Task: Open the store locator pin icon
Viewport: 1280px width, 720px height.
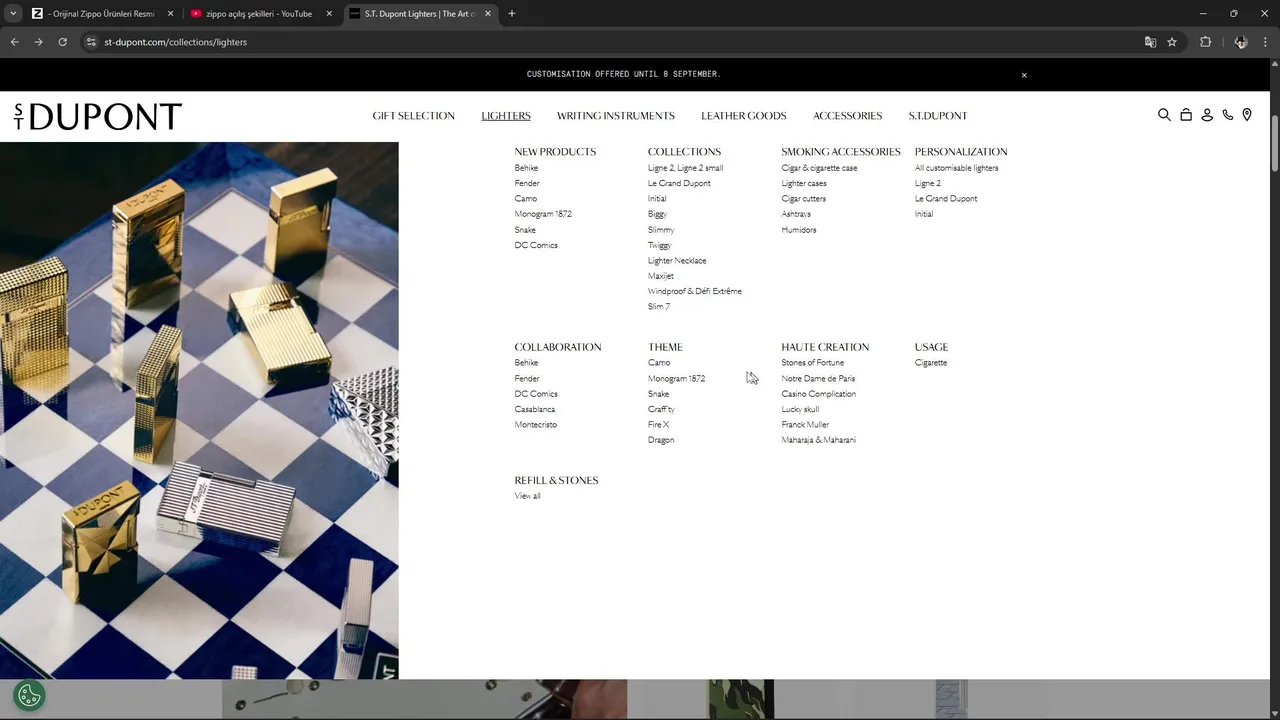Action: pyautogui.click(x=1247, y=115)
